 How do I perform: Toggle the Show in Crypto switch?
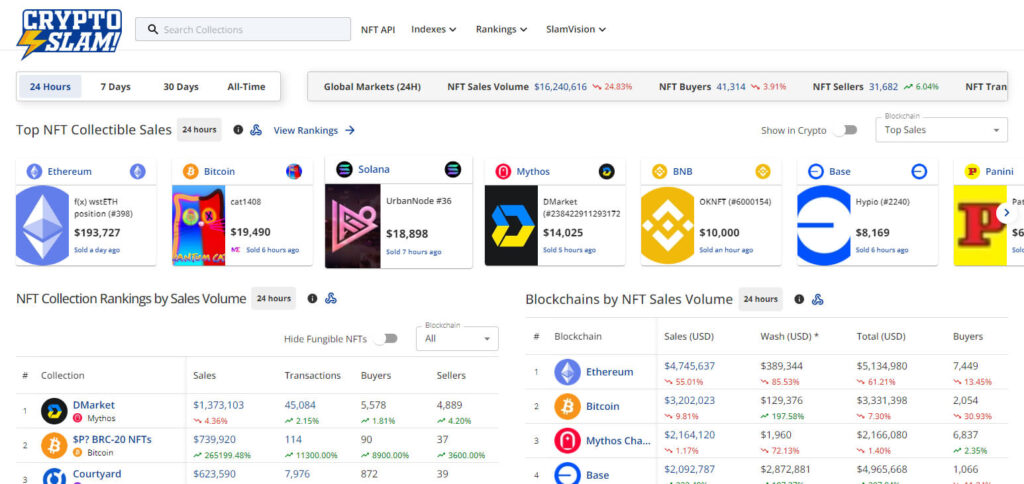coord(845,130)
